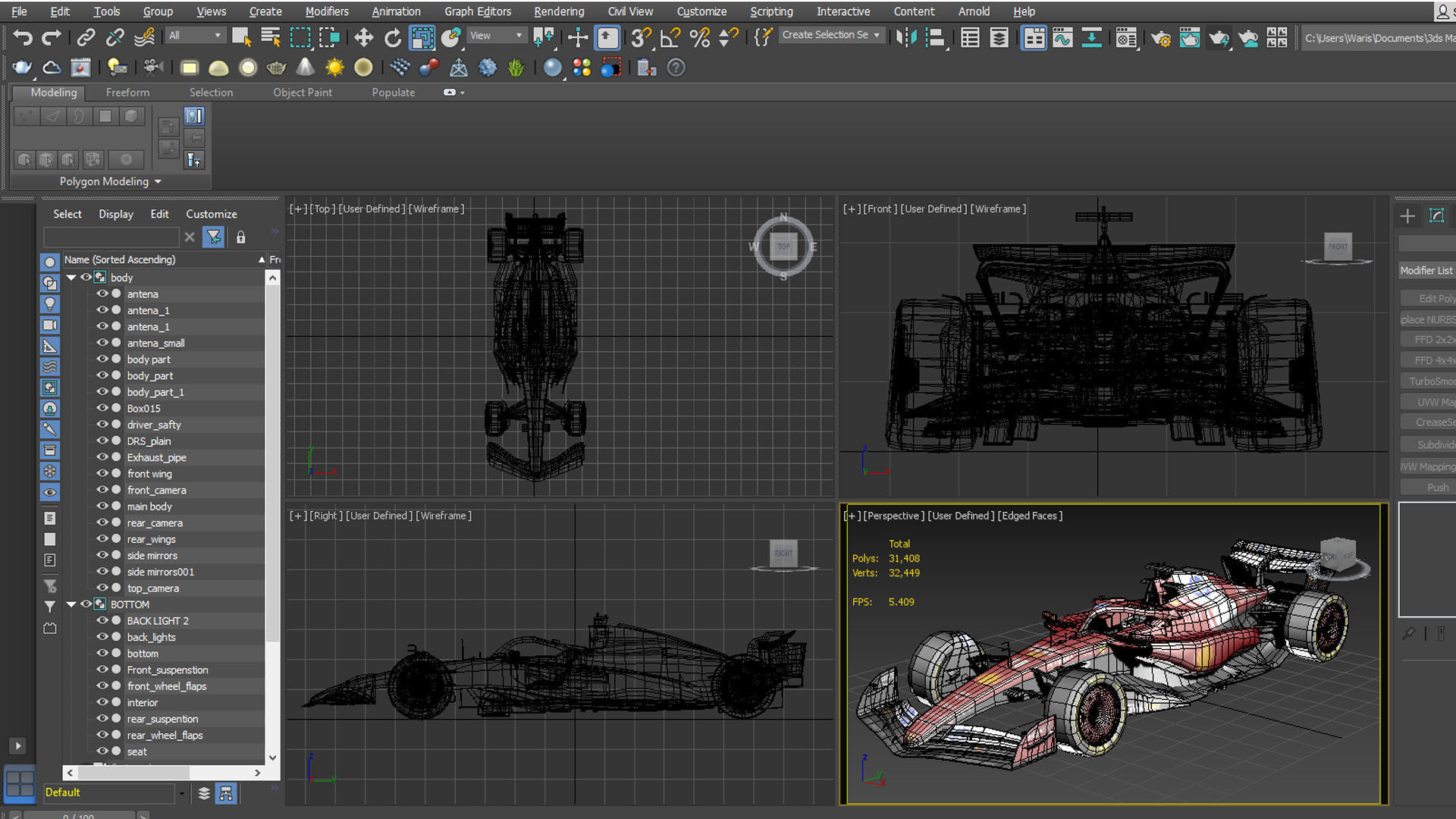Hide the antena object via eye icon
The width and height of the screenshot is (1456, 819).
(x=102, y=294)
